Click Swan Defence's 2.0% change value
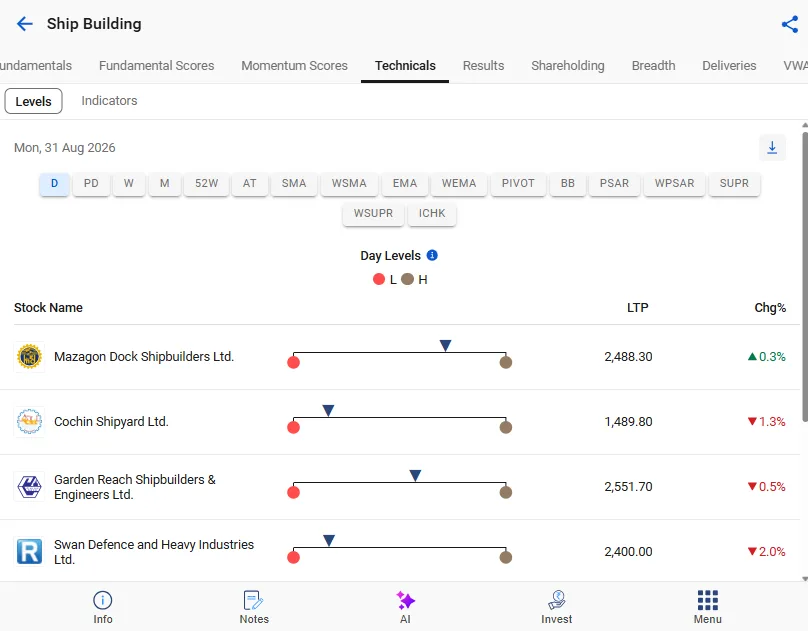Viewport: 808px width, 631px height. 767,551
